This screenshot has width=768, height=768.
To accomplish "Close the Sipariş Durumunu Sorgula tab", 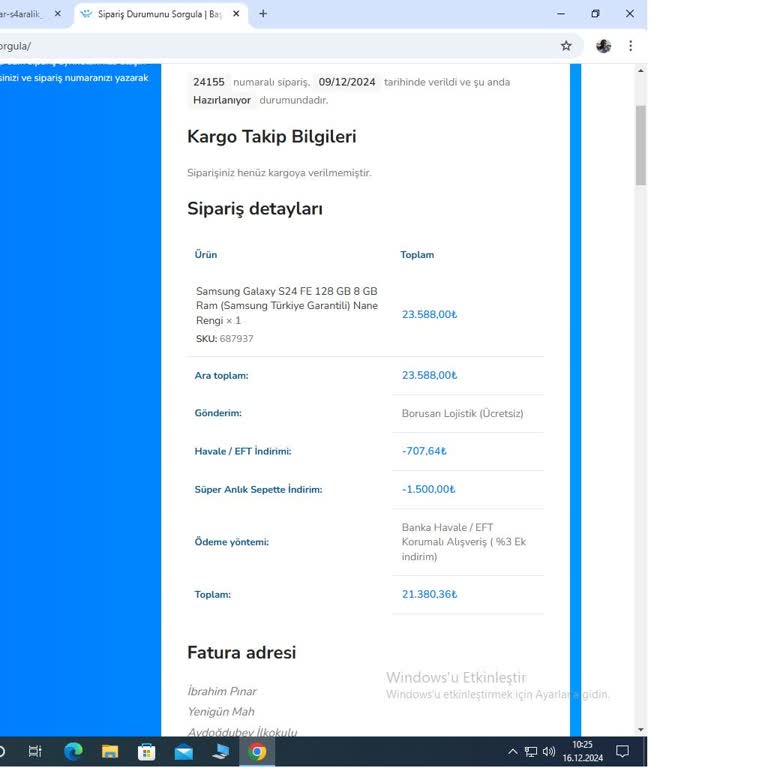I will (x=236, y=14).
